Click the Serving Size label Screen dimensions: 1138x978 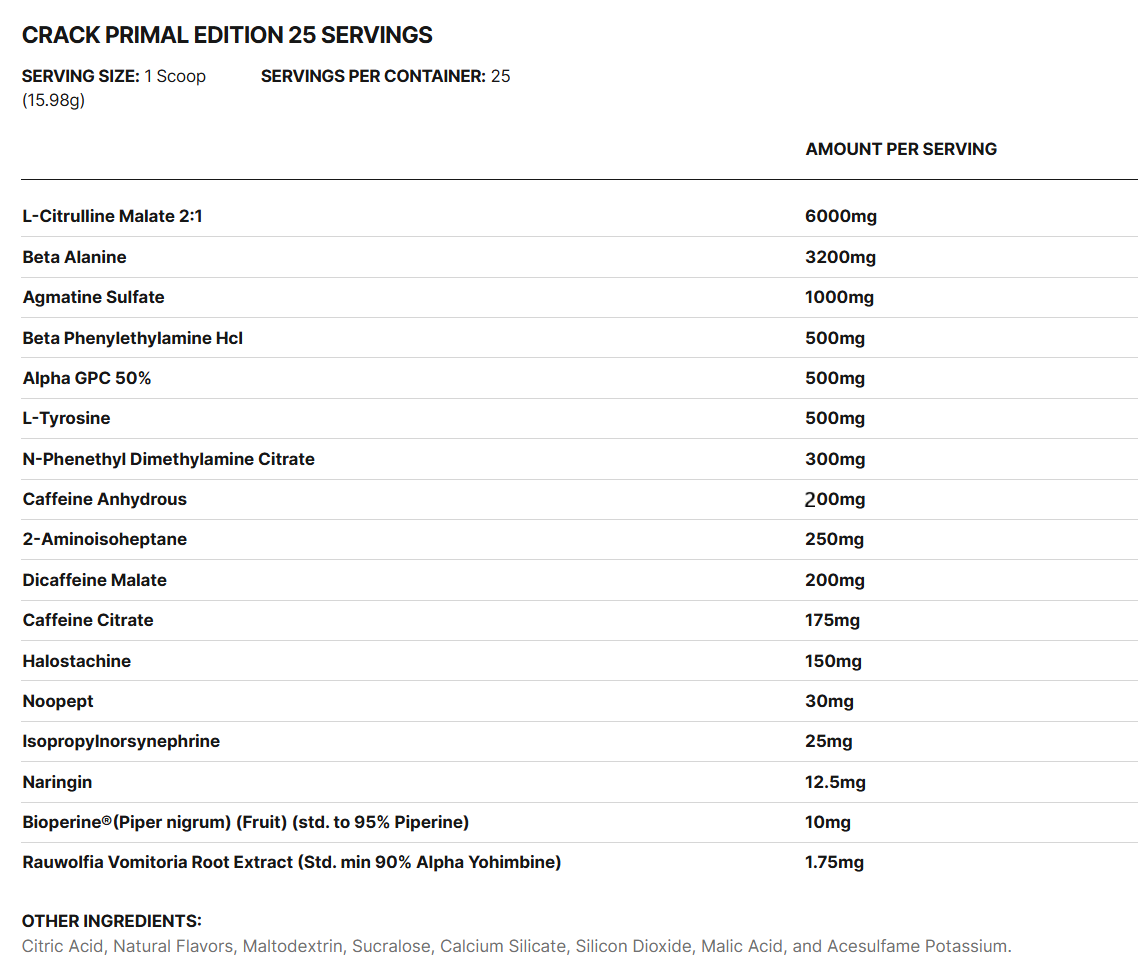point(80,76)
